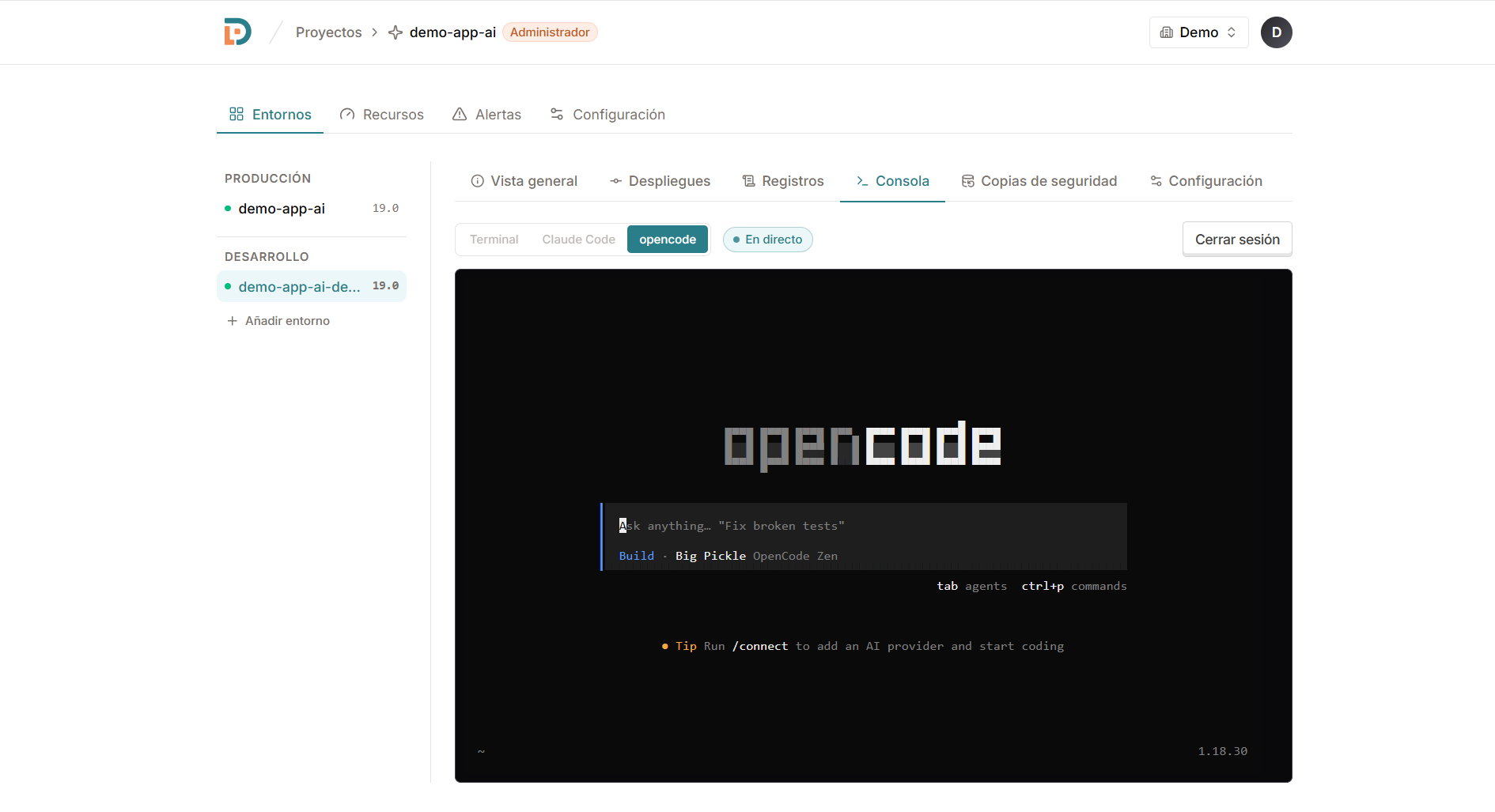The image size is (1495, 812).
Task: Click the sparkle icon before demo-app-ai
Action: click(x=396, y=32)
